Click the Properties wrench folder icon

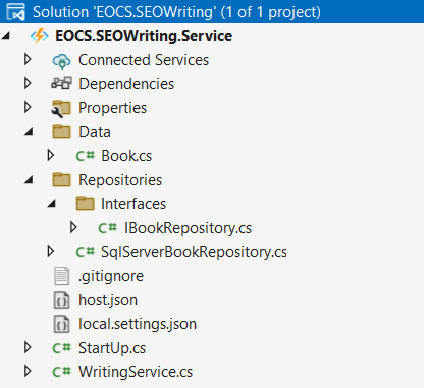click(x=61, y=108)
